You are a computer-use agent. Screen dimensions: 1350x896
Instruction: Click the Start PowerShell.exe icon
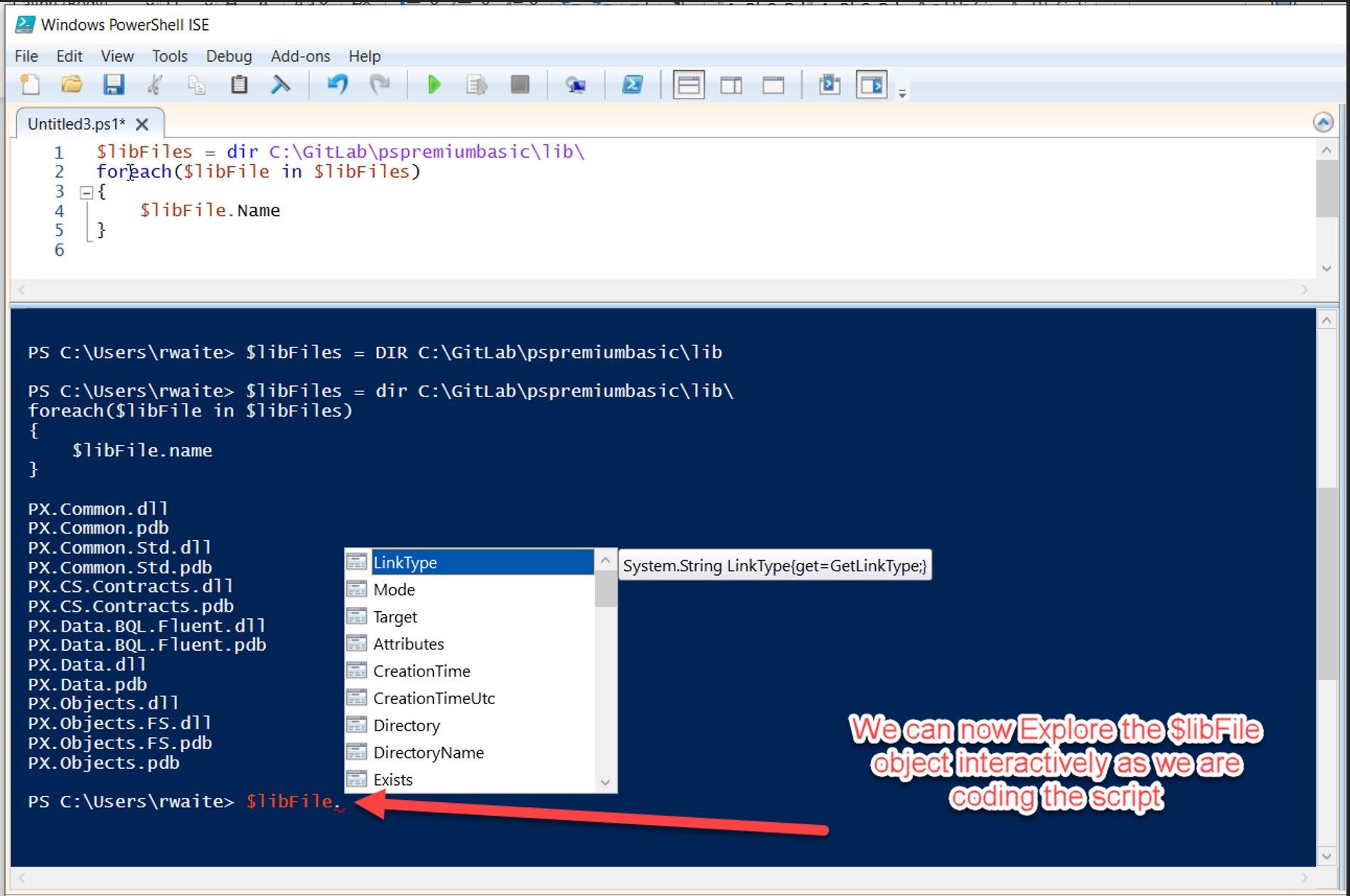click(632, 85)
